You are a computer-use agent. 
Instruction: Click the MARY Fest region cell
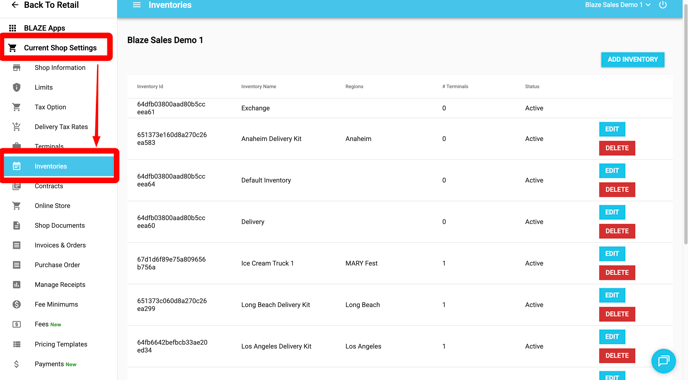(x=361, y=263)
